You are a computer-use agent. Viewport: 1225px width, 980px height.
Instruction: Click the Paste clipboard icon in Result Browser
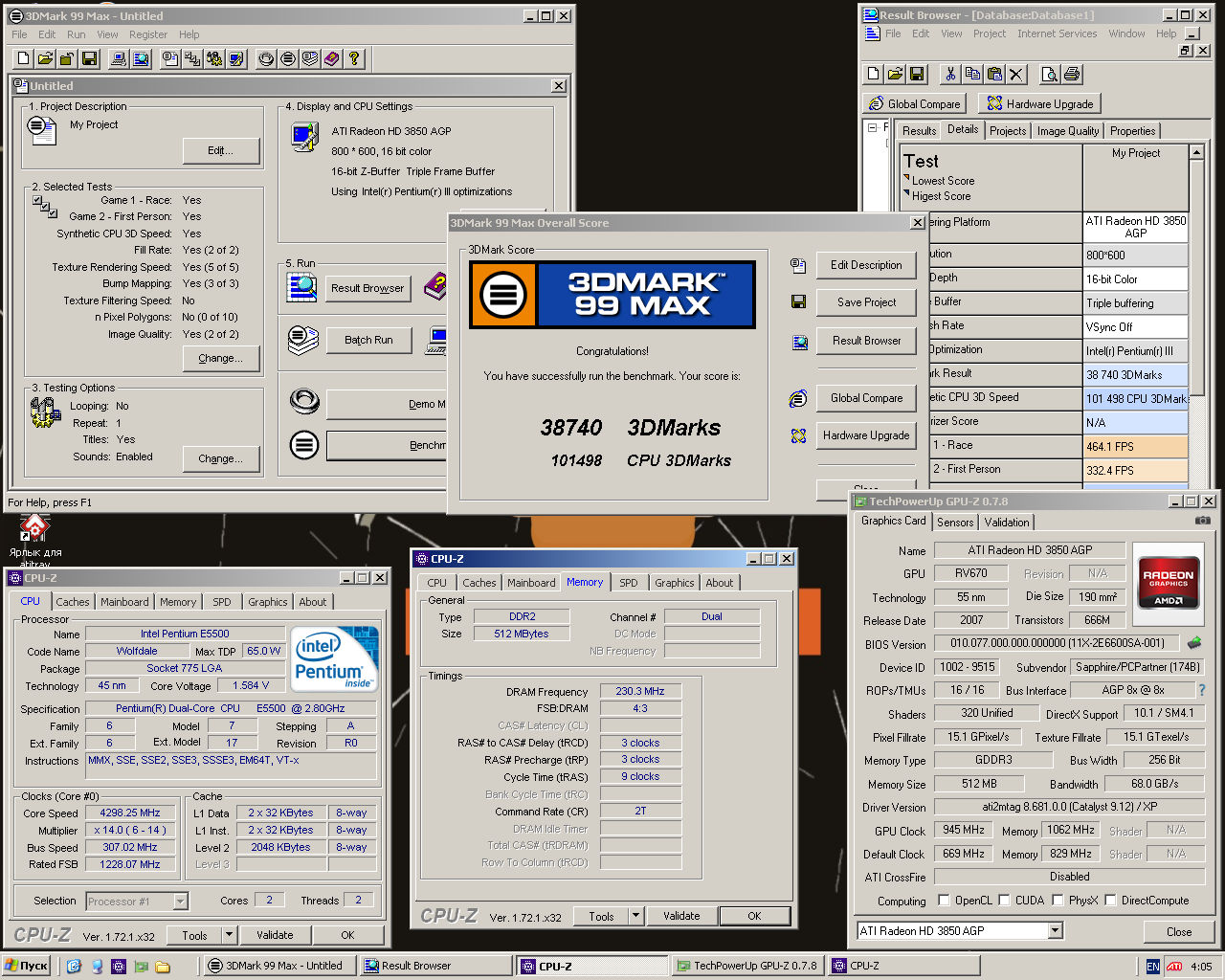tap(994, 74)
